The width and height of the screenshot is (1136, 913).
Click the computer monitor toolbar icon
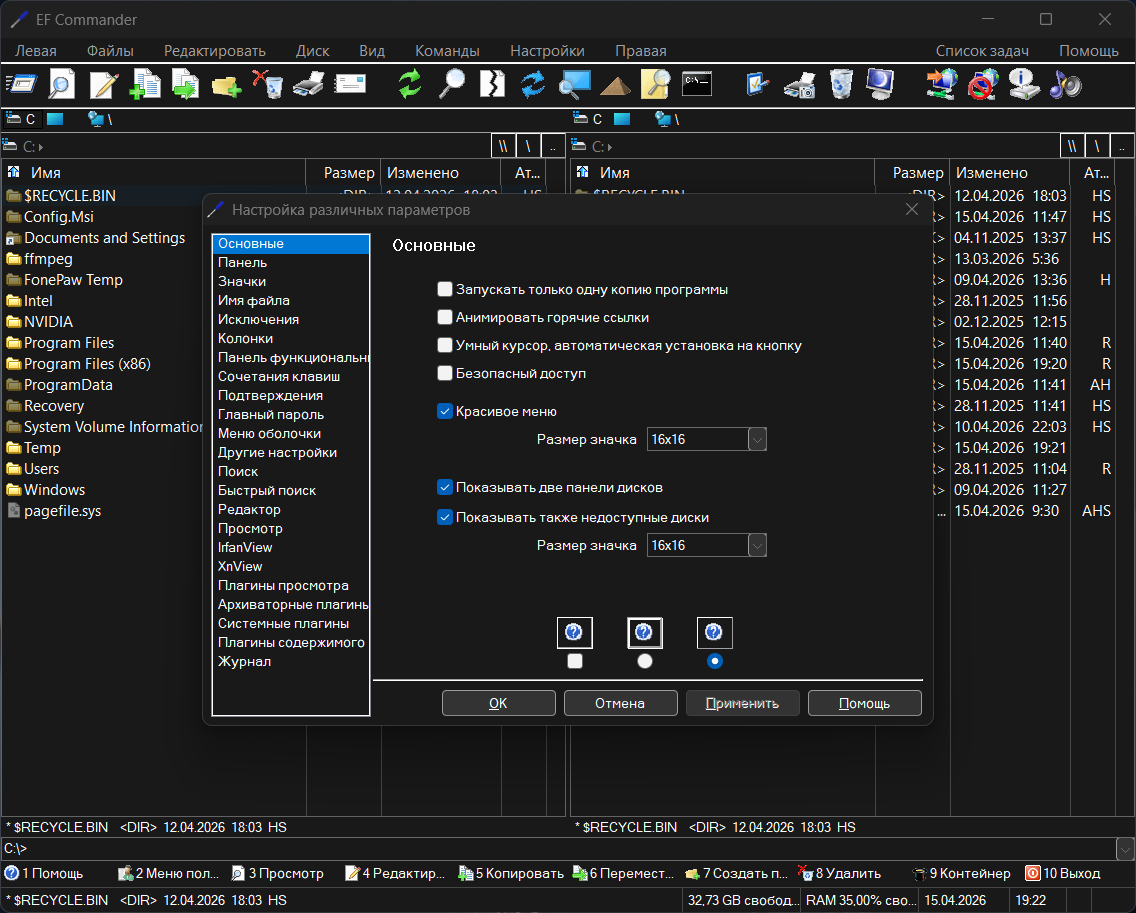(x=880, y=84)
